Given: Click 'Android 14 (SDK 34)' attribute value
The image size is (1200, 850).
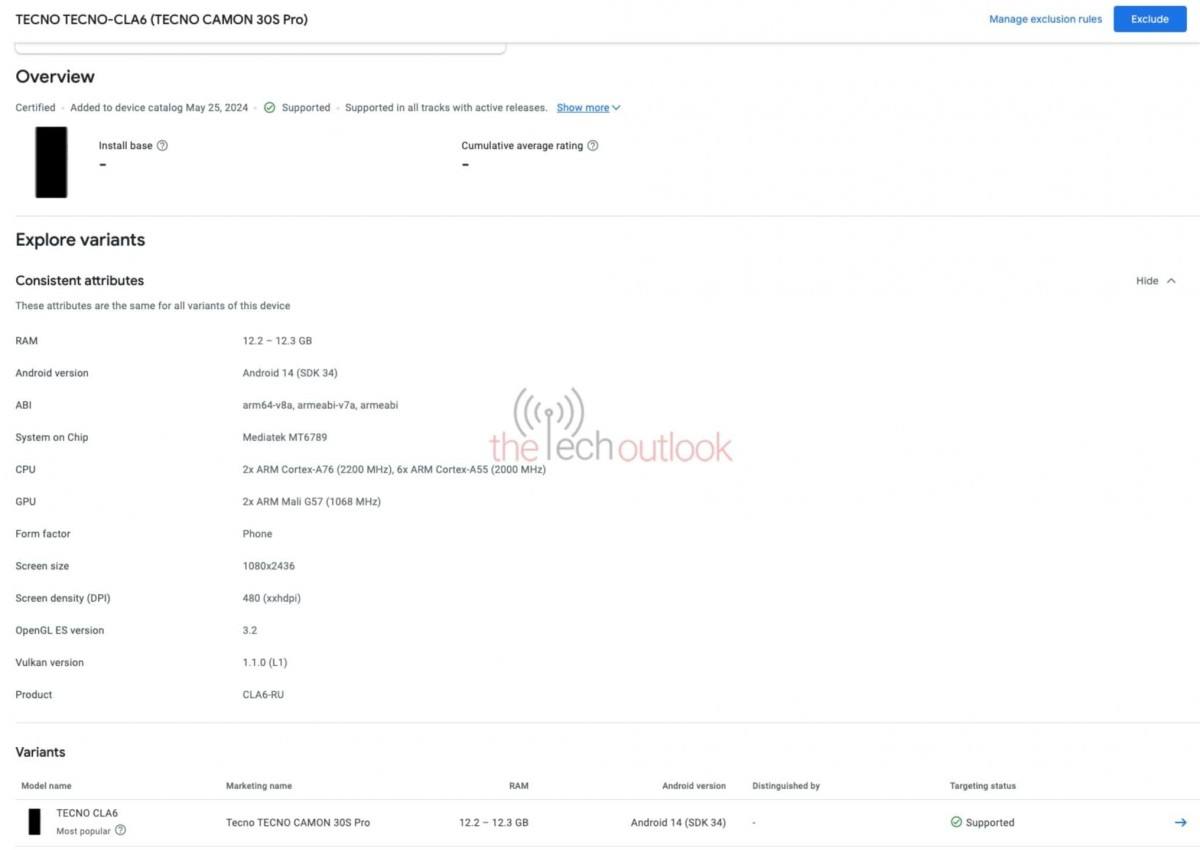Looking at the screenshot, I should [290, 373].
